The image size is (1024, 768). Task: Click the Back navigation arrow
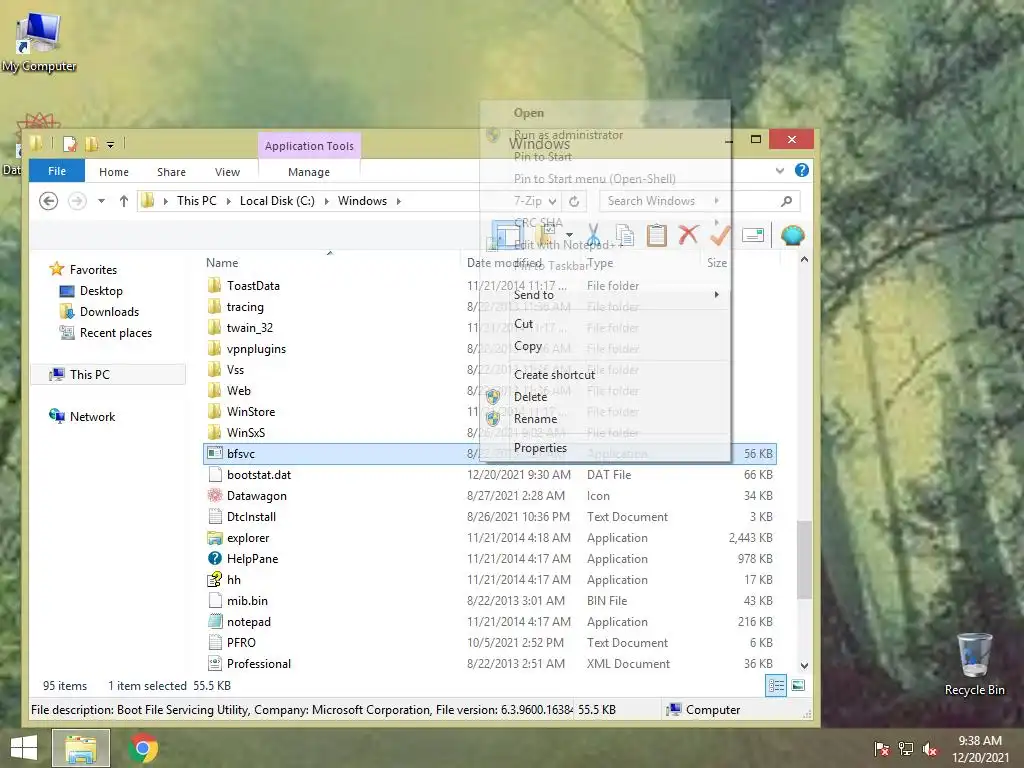[48, 201]
